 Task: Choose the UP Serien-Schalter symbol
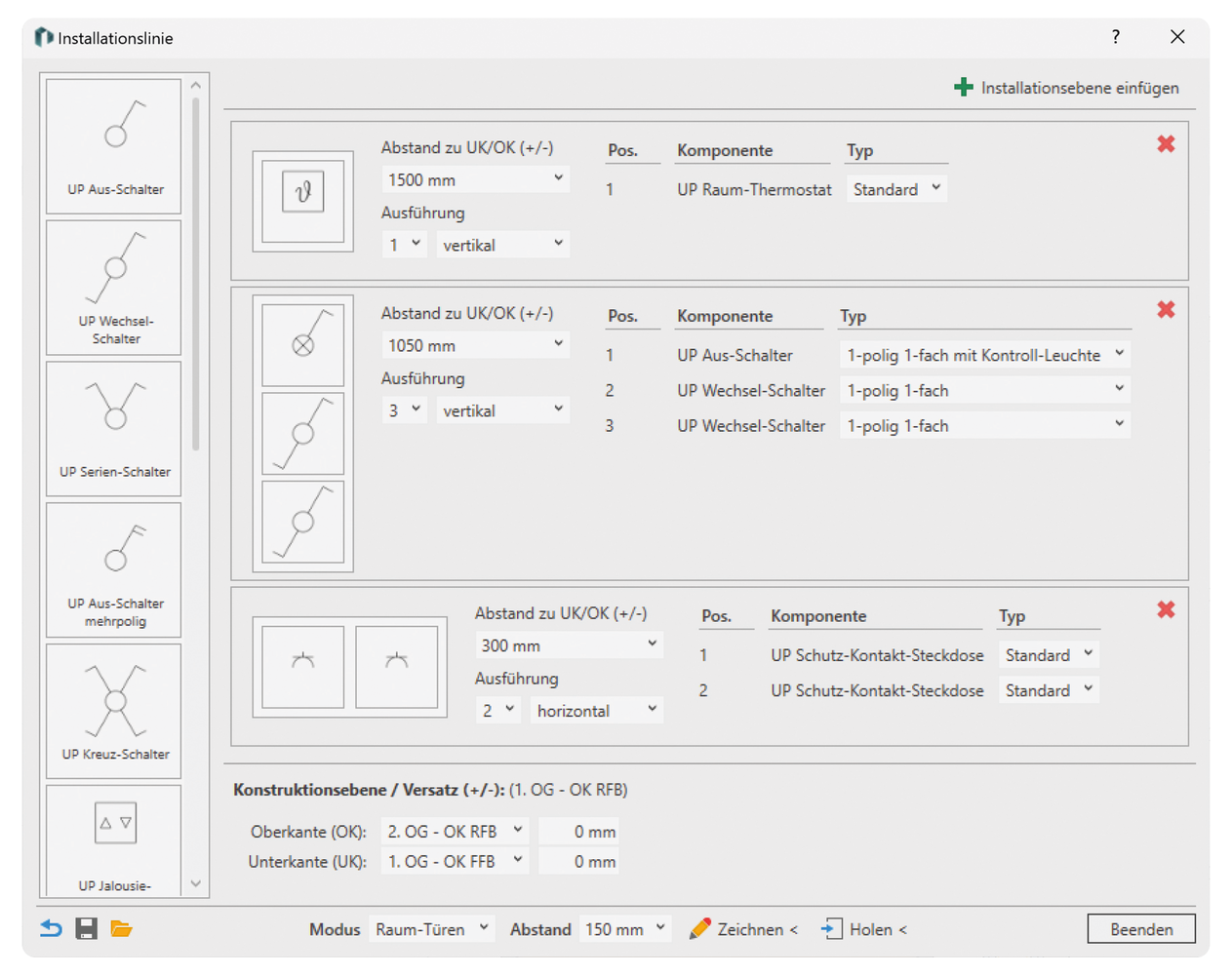pyautogui.click(x=114, y=429)
